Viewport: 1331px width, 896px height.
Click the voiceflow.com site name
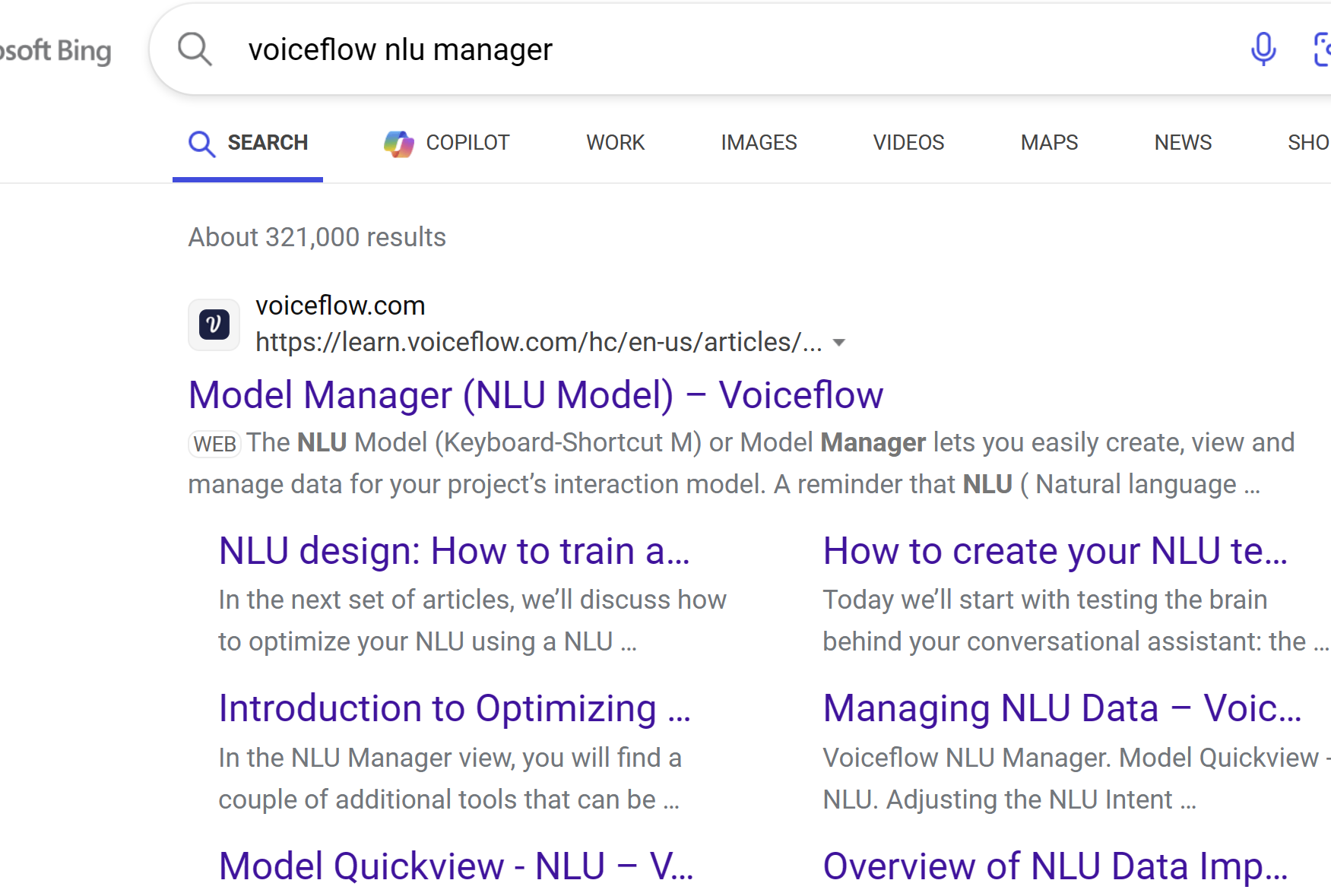pos(341,306)
